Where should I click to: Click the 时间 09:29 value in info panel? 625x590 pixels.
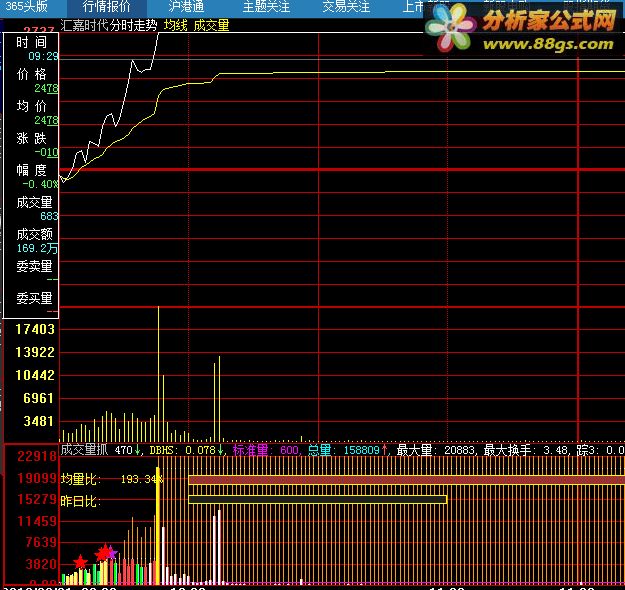click(x=43, y=56)
